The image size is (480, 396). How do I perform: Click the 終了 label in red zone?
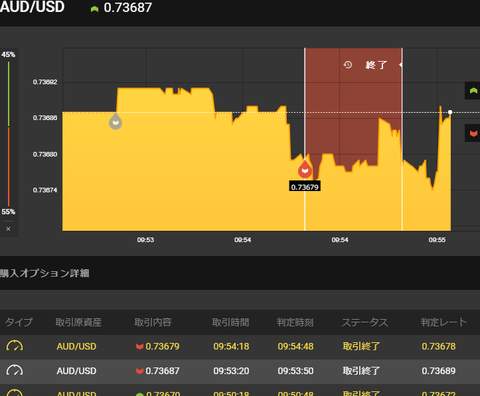[x=376, y=65]
